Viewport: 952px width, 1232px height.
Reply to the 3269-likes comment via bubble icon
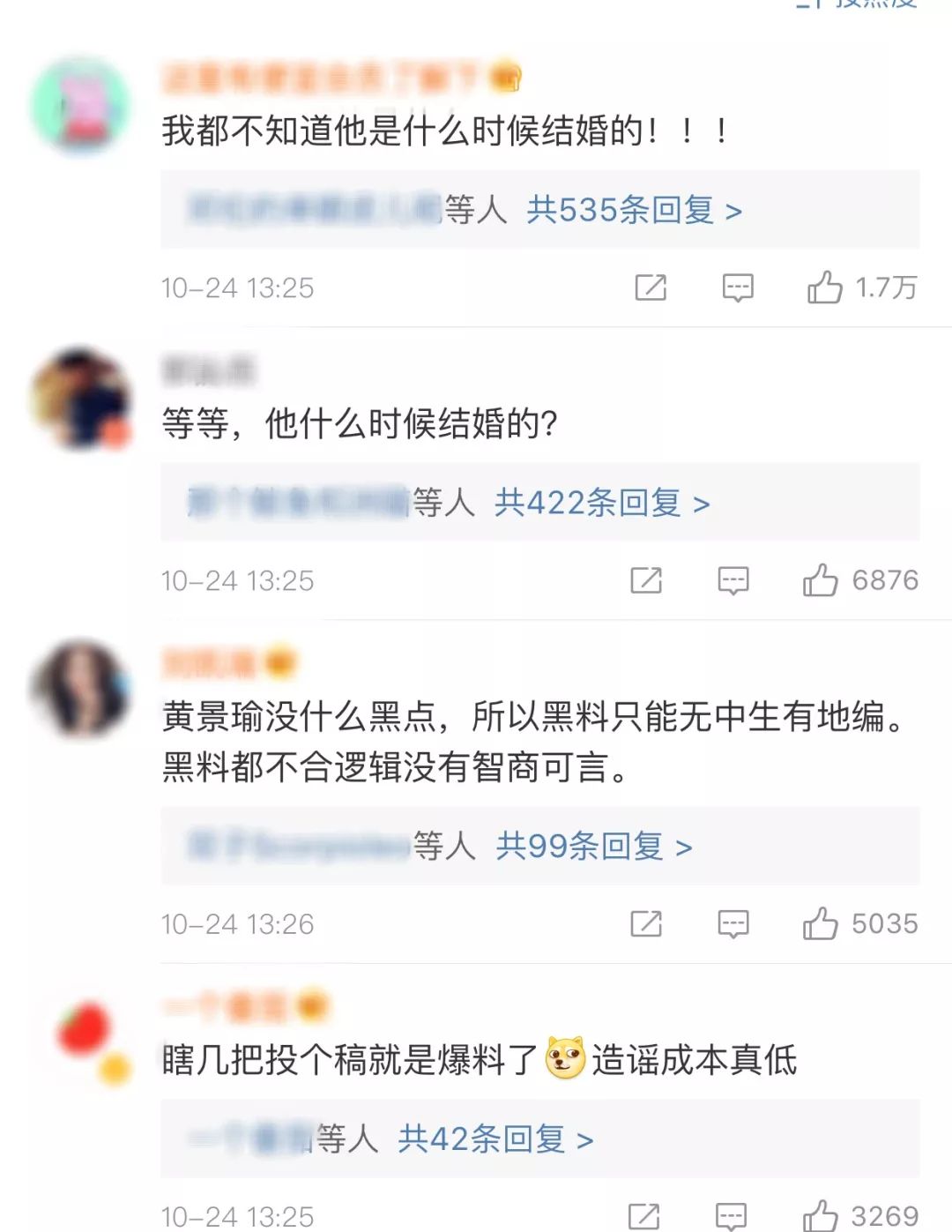click(731, 1216)
